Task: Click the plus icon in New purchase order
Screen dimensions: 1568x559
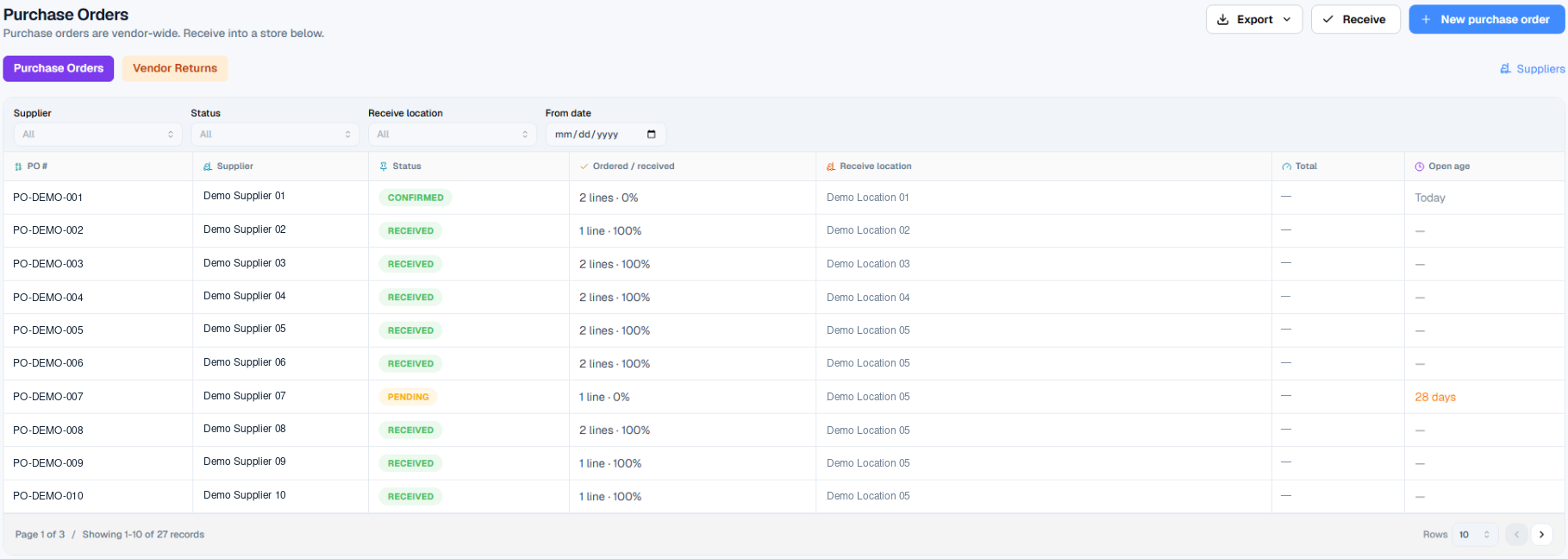Action: point(1427,19)
